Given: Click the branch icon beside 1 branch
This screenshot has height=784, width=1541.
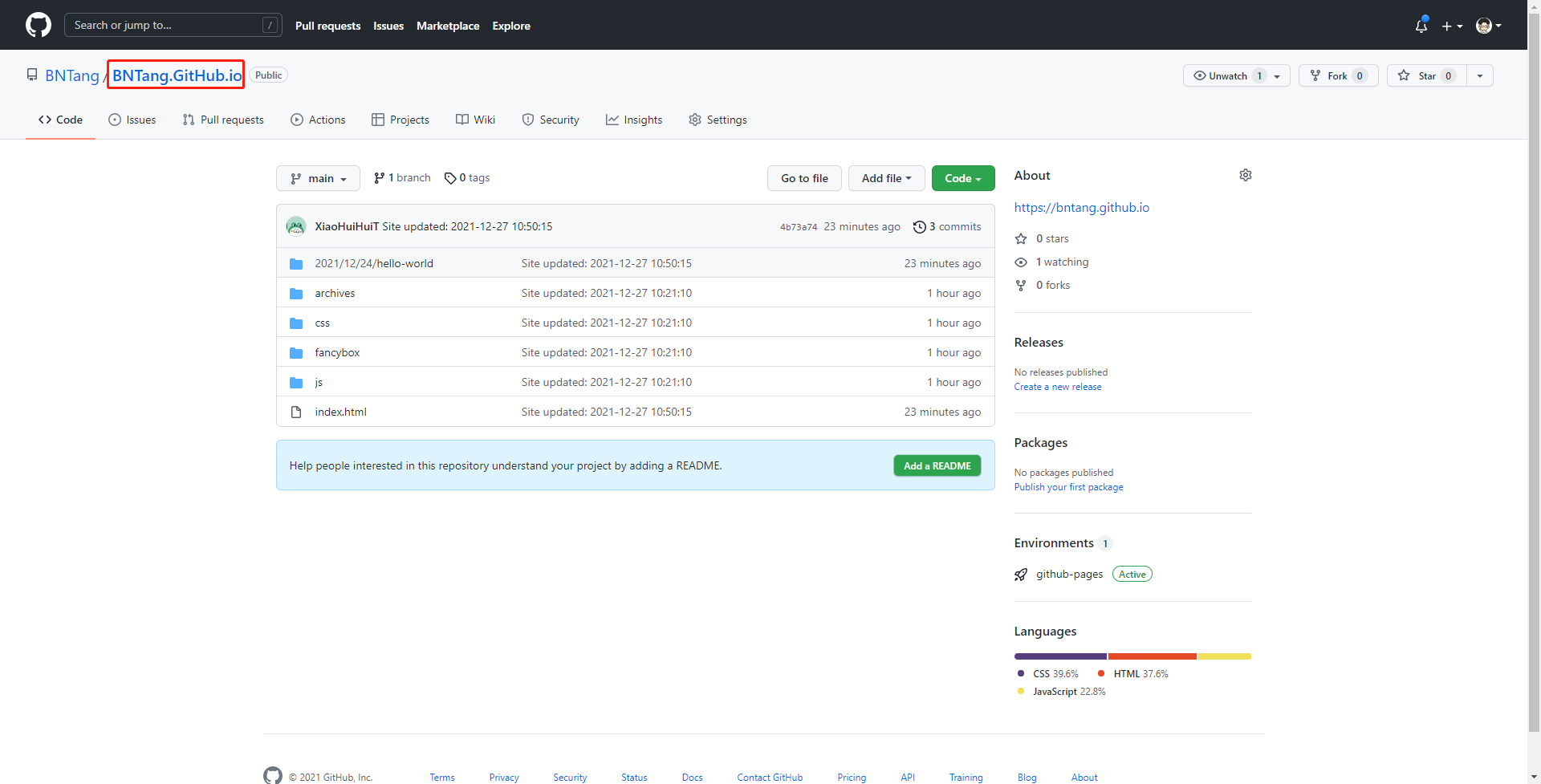Looking at the screenshot, I should 379,178.
